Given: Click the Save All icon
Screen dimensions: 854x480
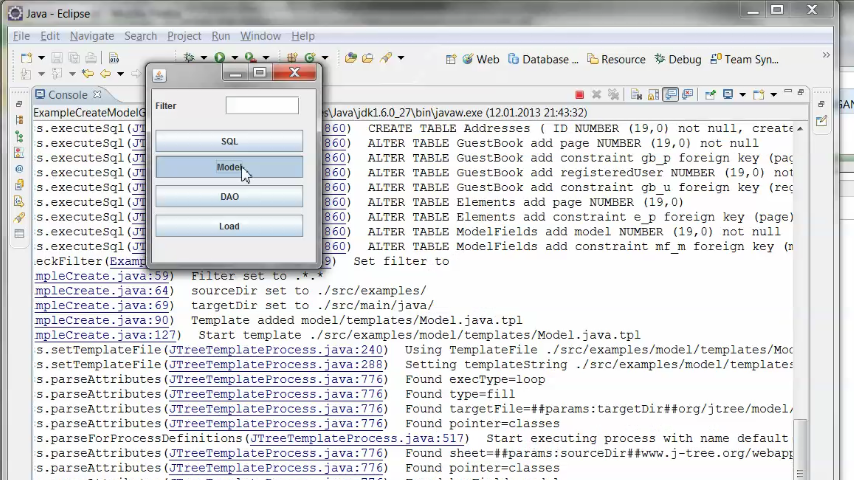Looking at the screenshot, I should click(x=74, y=58).
